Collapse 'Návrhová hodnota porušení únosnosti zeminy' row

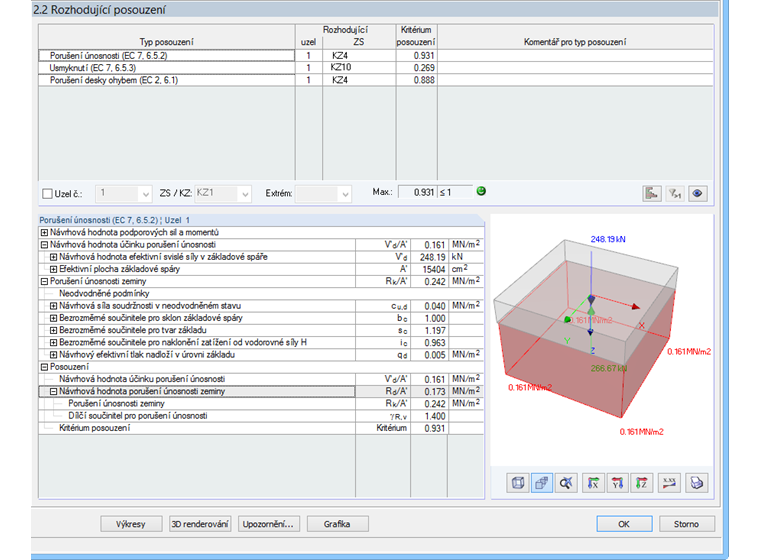pos(53,391)
